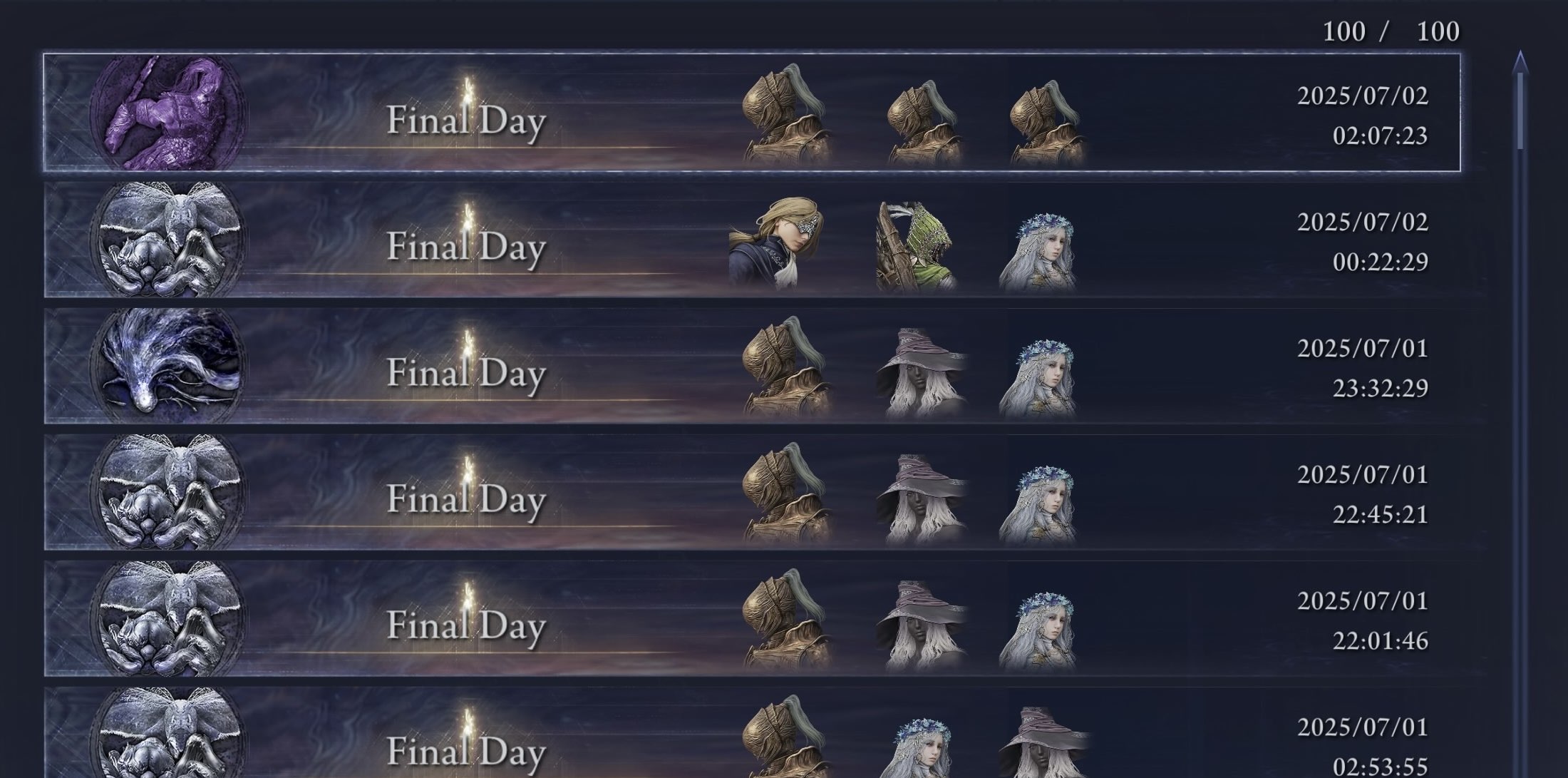Screen dimensions: 1568x778
Task: Select the bottom entry dated 02:53:55
Action: click(752, 732)
